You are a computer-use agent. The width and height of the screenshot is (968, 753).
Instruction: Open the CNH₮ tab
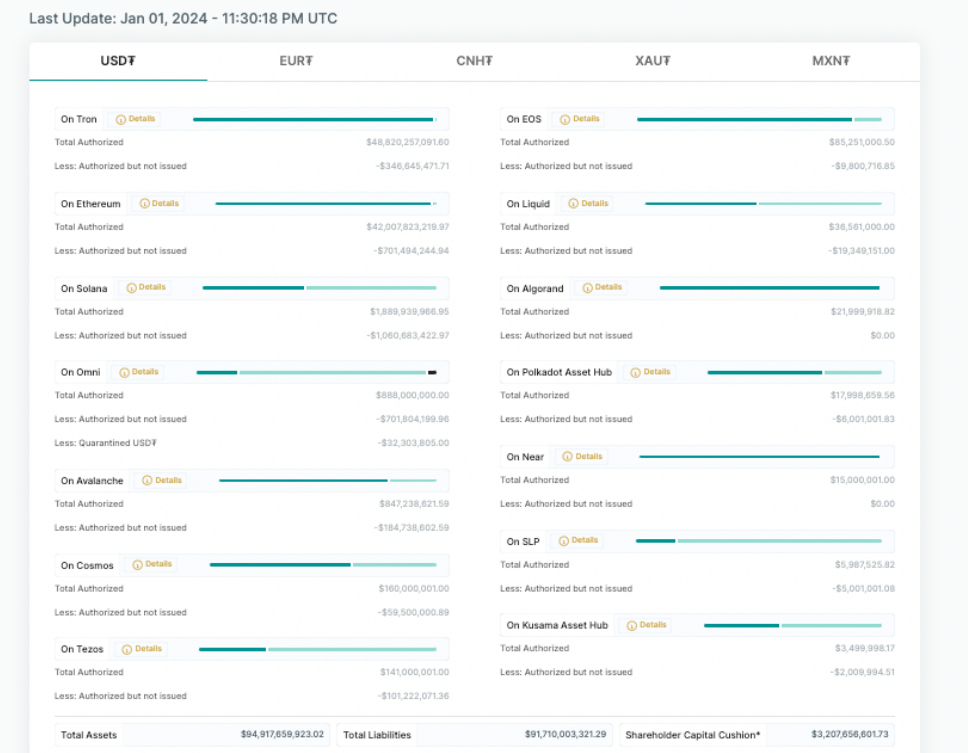(474, 61)
